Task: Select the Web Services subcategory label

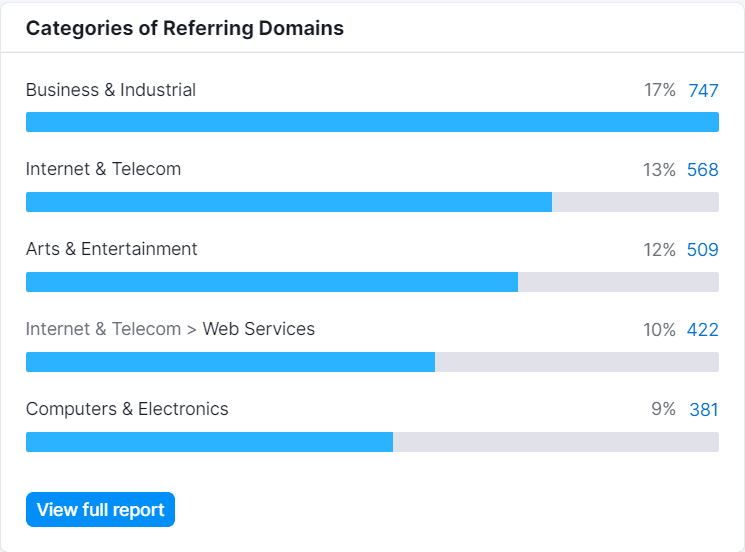Action: tap(258, 329)
